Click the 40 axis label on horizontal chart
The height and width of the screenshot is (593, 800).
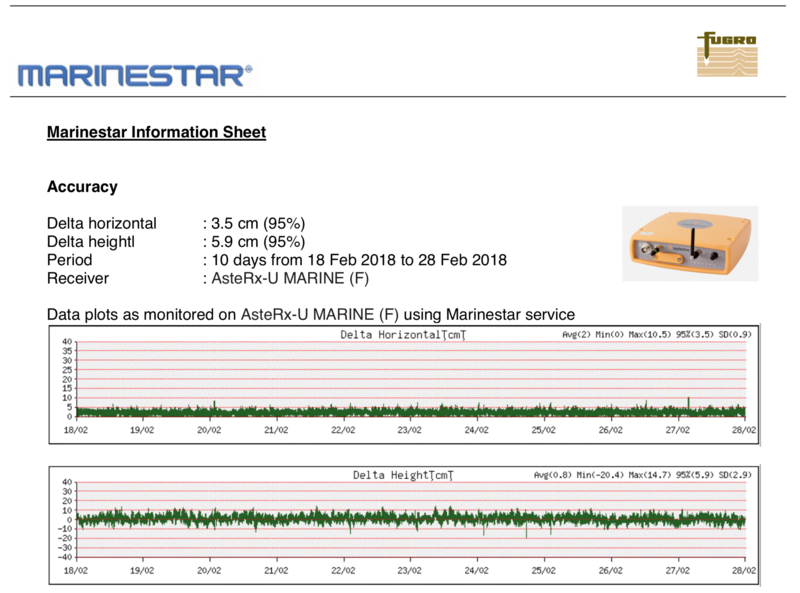click(67, 341)
